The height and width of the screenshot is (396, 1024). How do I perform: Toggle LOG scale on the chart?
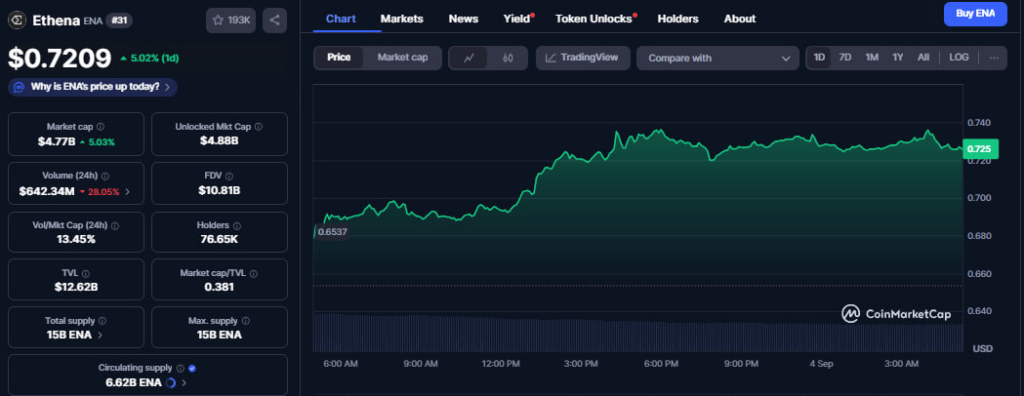click(959, 58)
